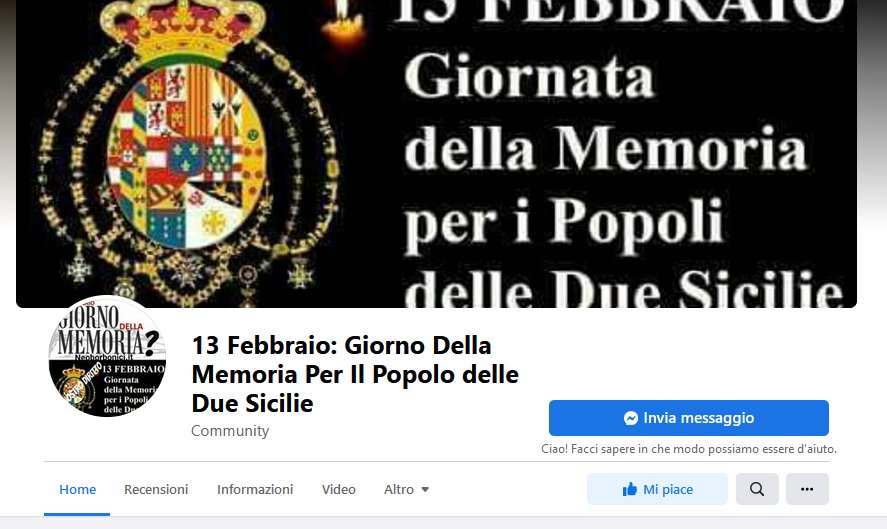Expand the Altro dropdown arrow
Screen dimensions: 887x529
click(x=425, y=489)
